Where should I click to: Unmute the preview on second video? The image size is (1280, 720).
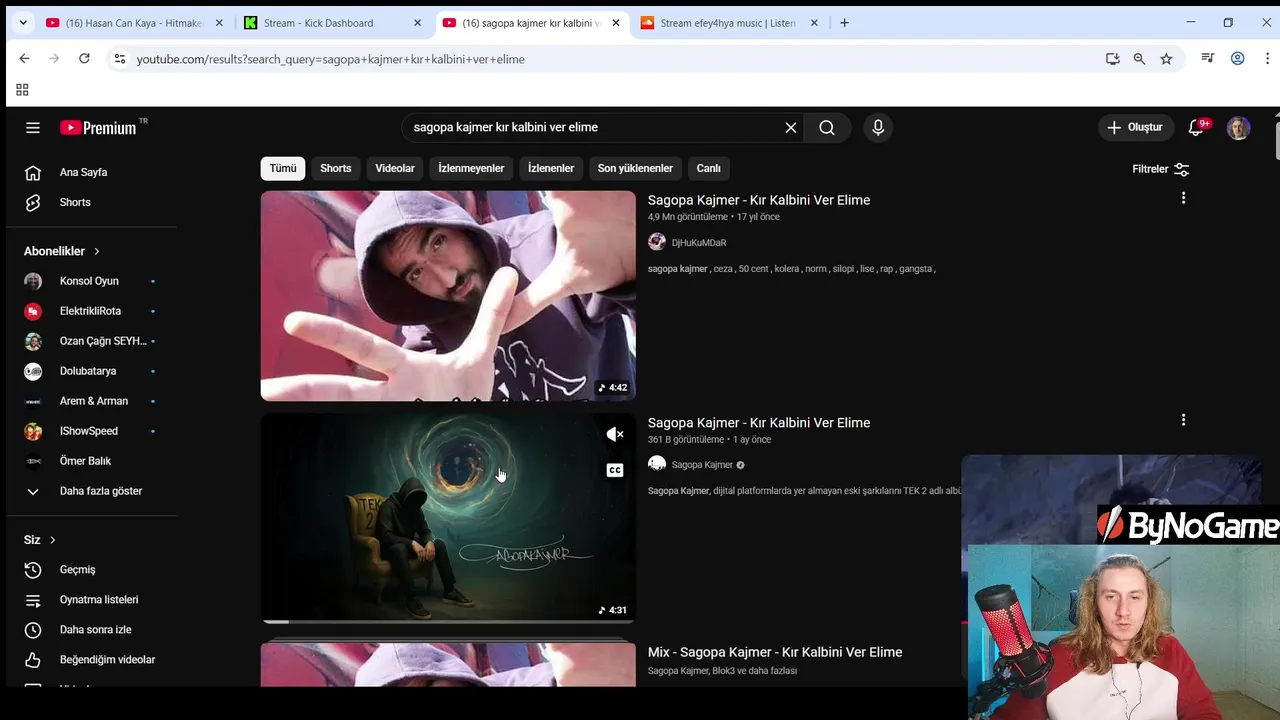pos(615,434)
